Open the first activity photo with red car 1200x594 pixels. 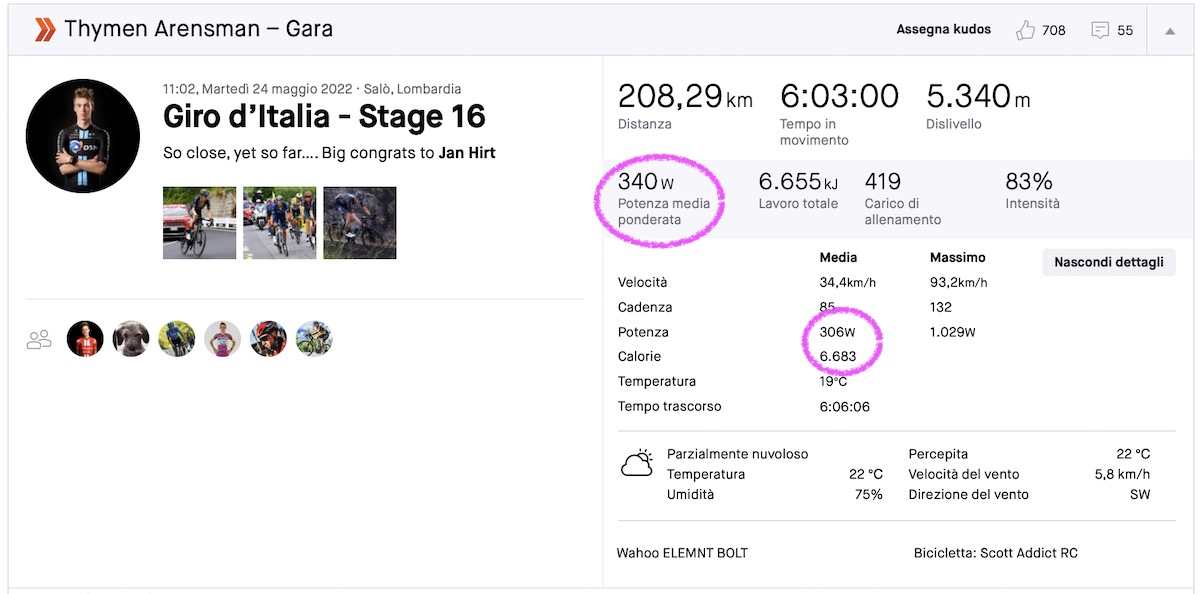(x=200, y=223)
